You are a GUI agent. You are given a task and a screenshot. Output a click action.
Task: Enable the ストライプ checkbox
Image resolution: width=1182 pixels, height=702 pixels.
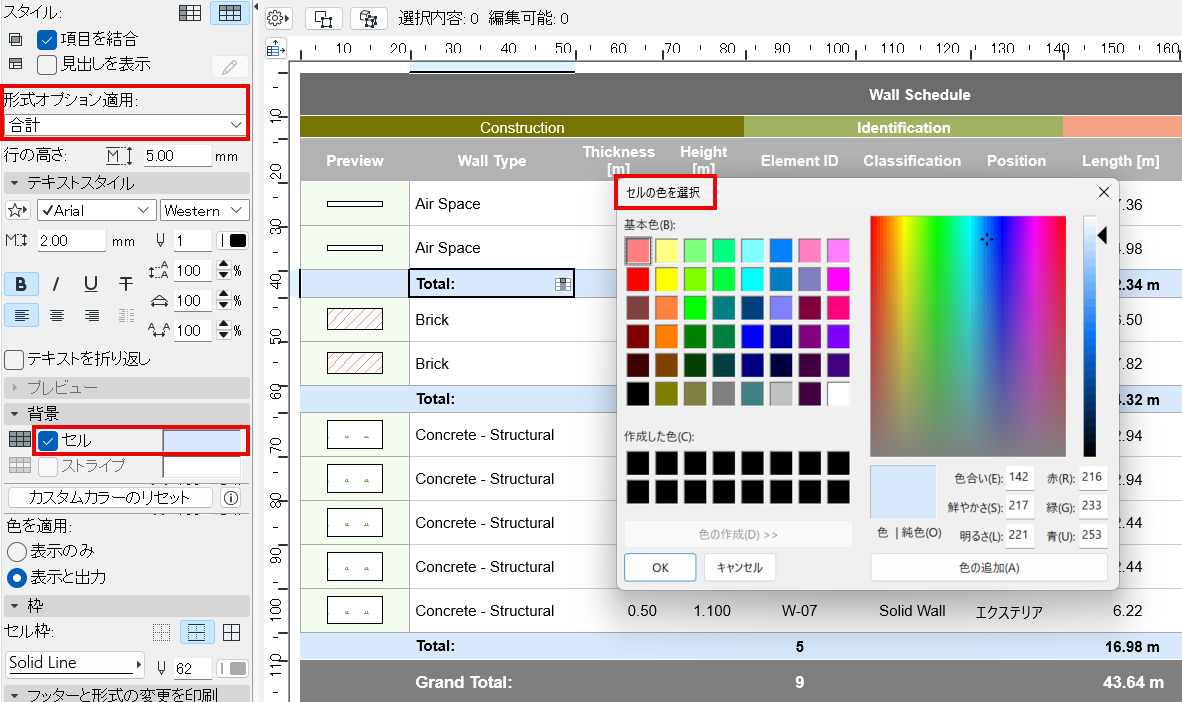pyautogui.click(x=47, y=466)
